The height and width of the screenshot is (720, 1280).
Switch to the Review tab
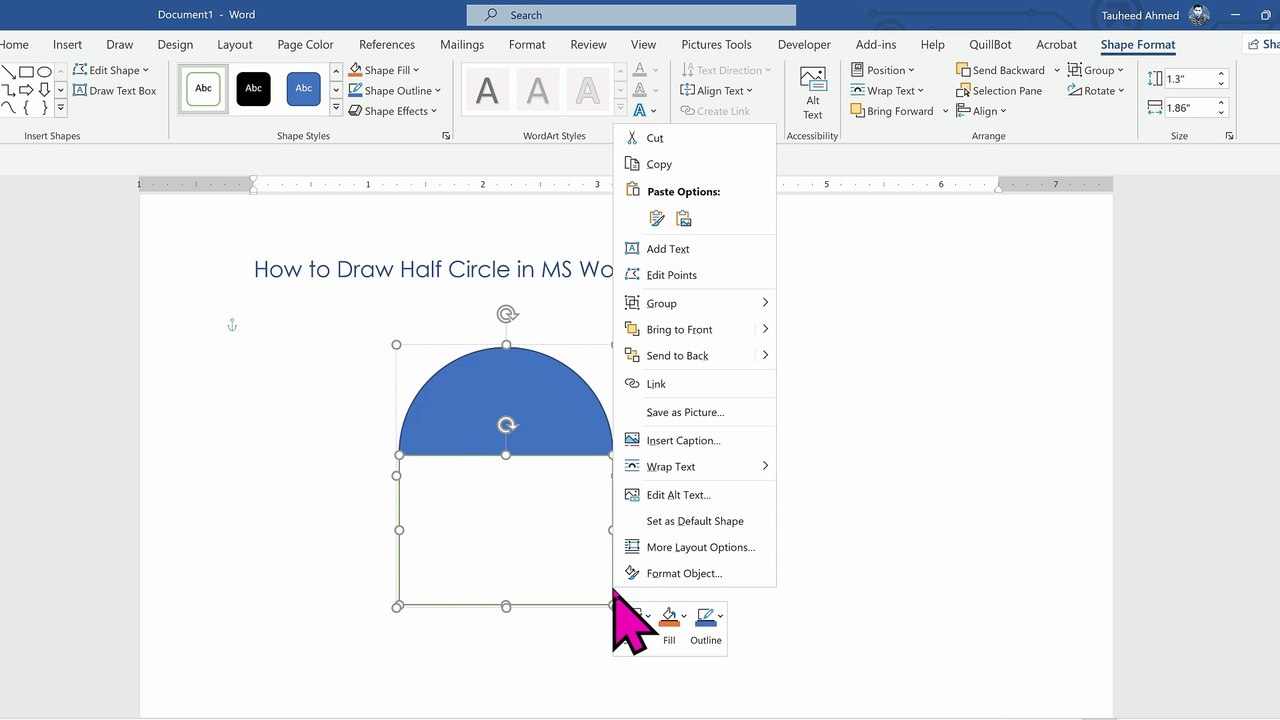[588, 44]
